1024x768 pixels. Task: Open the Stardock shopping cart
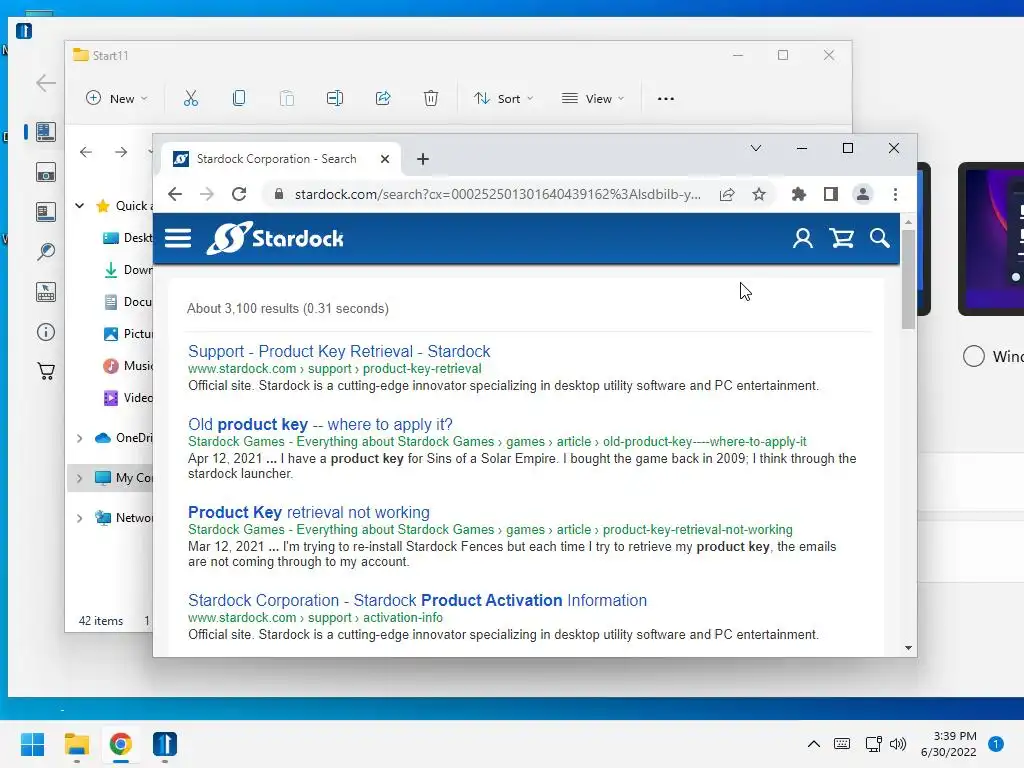(842, 238)
